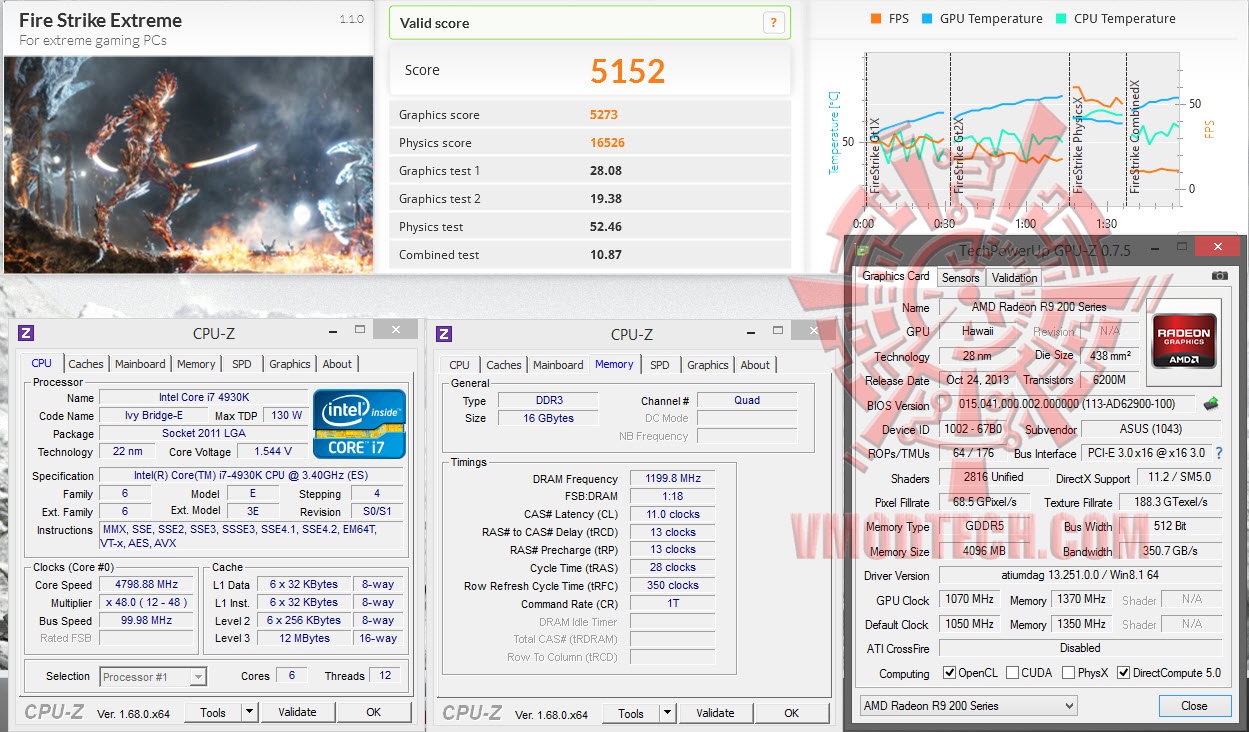
Task: Click OK in CPU-Z showing memory timings
Action: click(791, 713)
